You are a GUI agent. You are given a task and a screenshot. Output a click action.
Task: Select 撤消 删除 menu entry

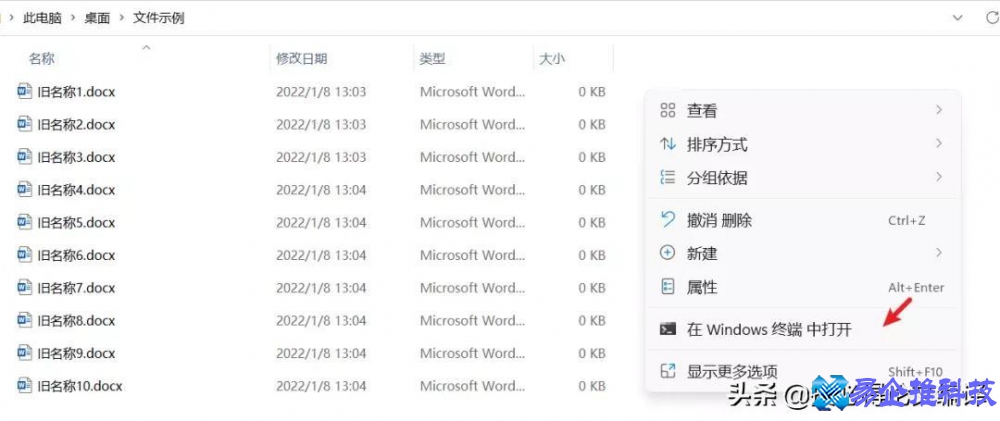803,221
